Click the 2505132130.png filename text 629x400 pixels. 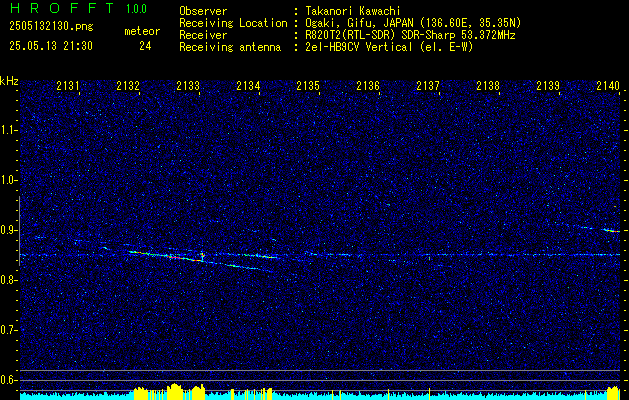point(51,26)
